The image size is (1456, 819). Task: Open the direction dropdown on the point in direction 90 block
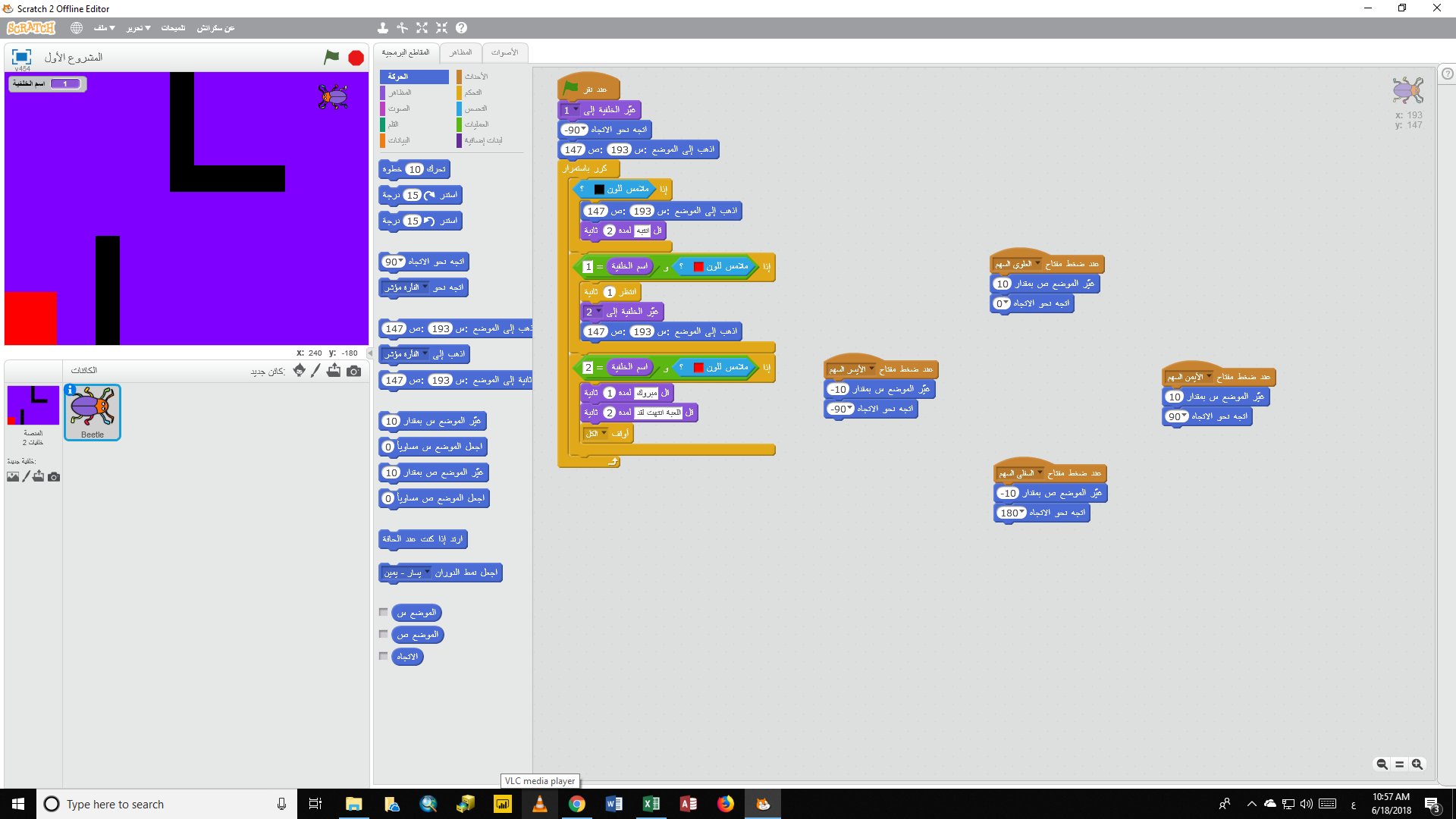(x=400, y=262)
